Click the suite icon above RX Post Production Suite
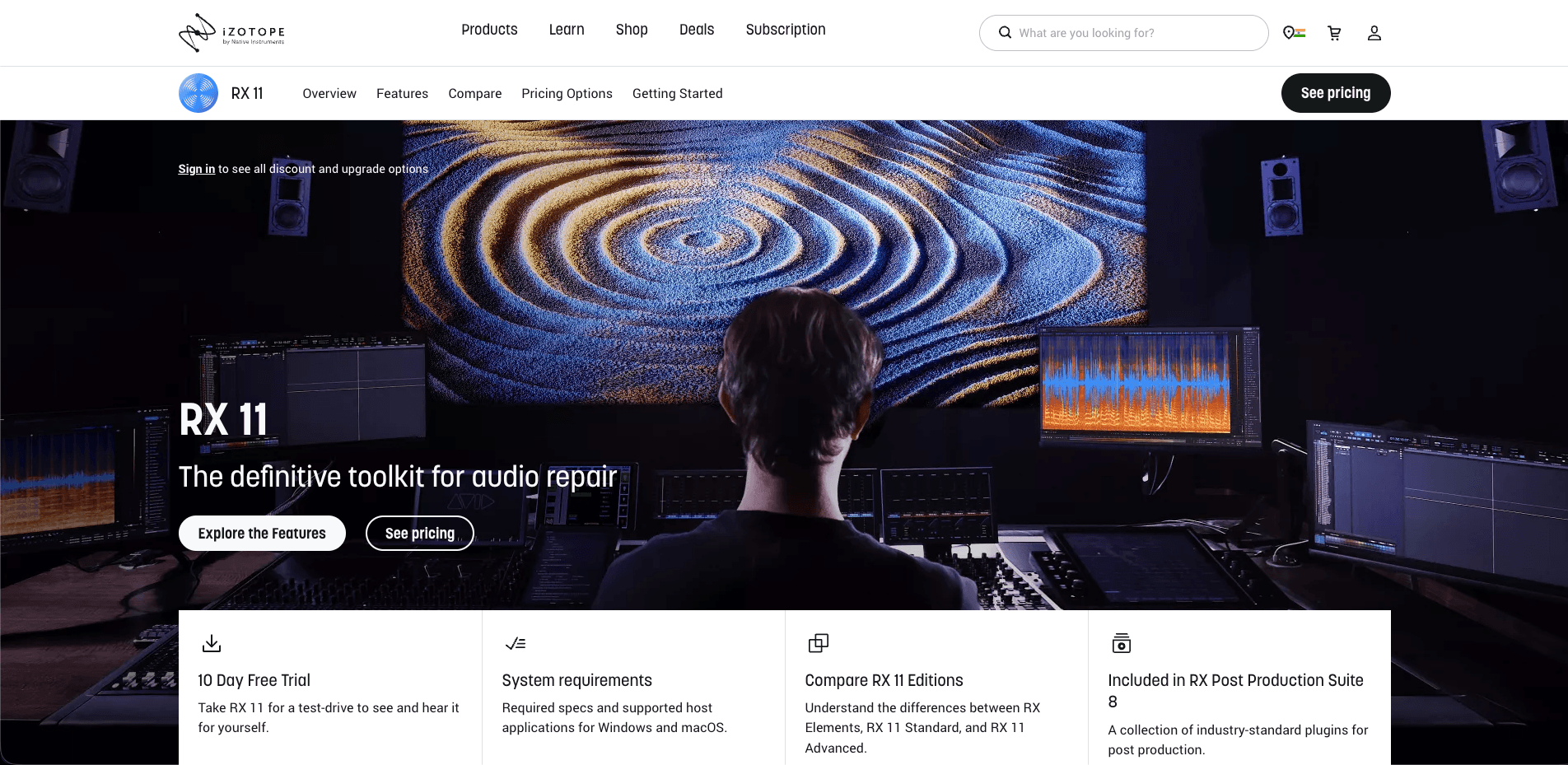This screenshot has height=765, width=1568. click(1121, 643)
